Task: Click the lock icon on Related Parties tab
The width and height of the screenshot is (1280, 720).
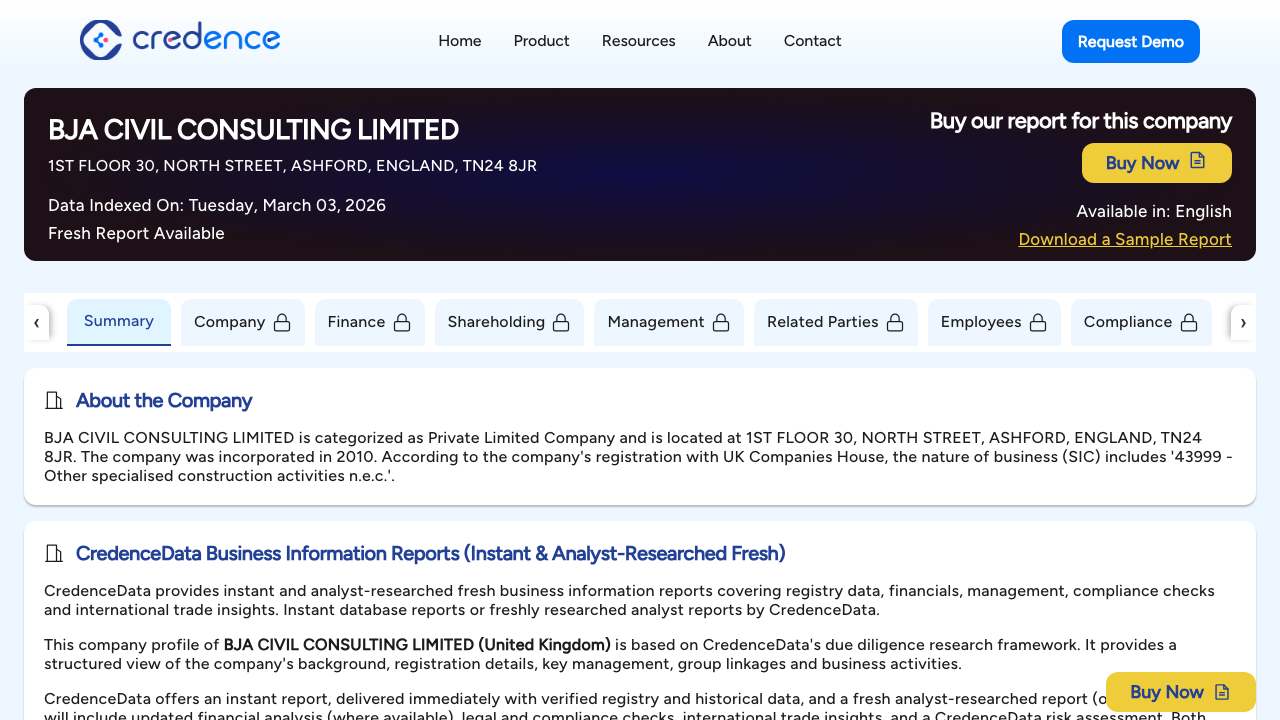Action: (x=895, y=322)
